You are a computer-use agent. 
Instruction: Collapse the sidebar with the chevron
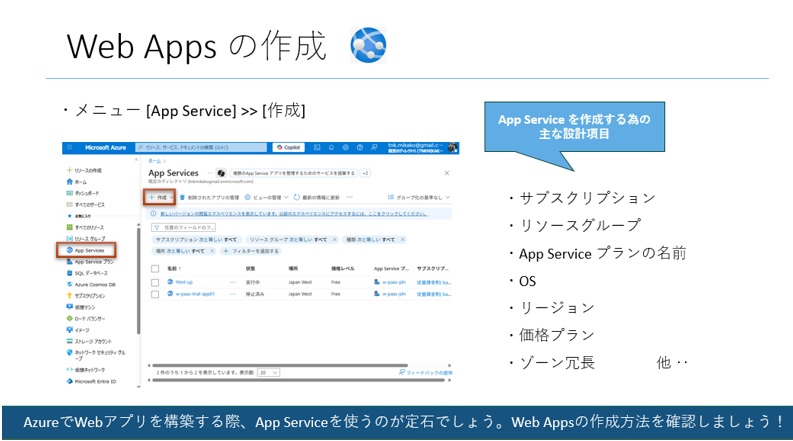point(136,160)
